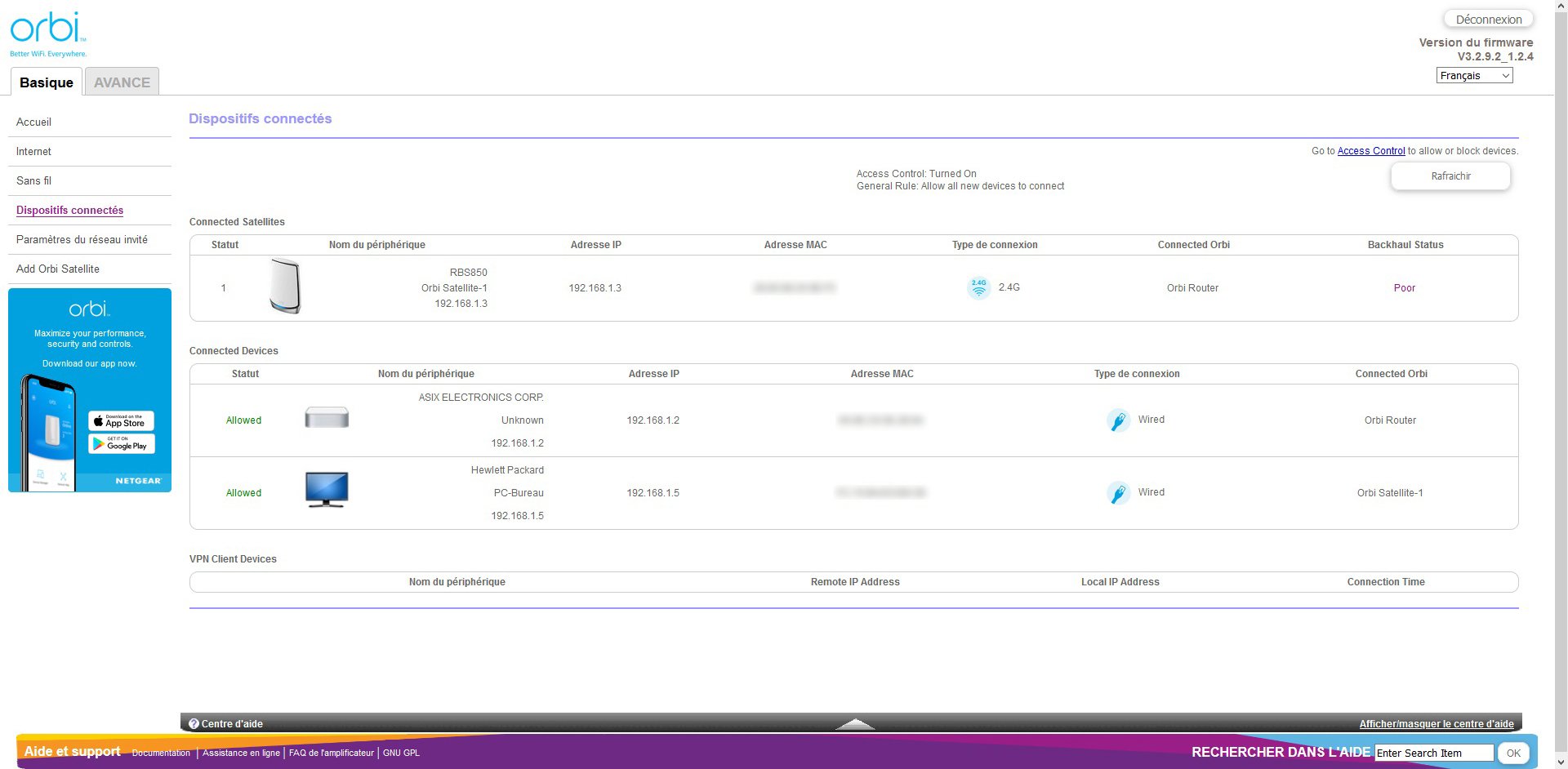This screenshot has width=1568, height=769.
Task: Click the Orbi logo
Action: point(45,29)
